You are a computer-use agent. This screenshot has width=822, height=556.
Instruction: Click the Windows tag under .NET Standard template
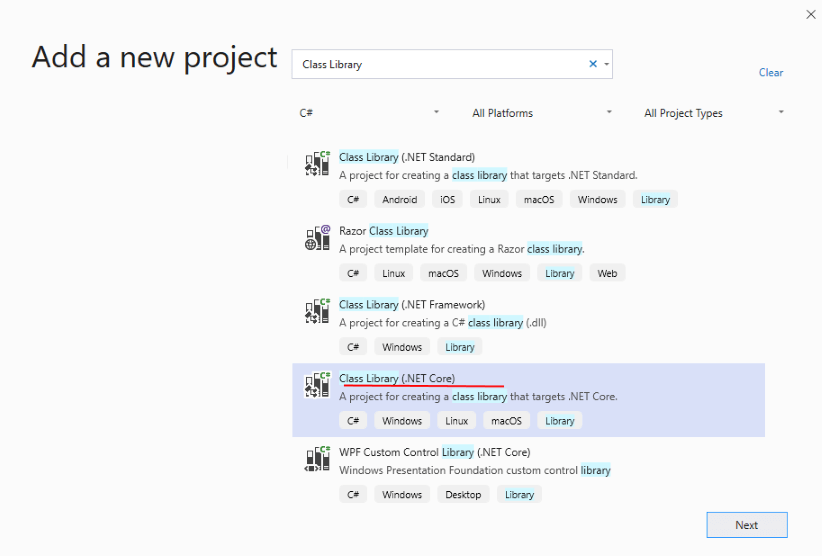(x=598, y=200)
